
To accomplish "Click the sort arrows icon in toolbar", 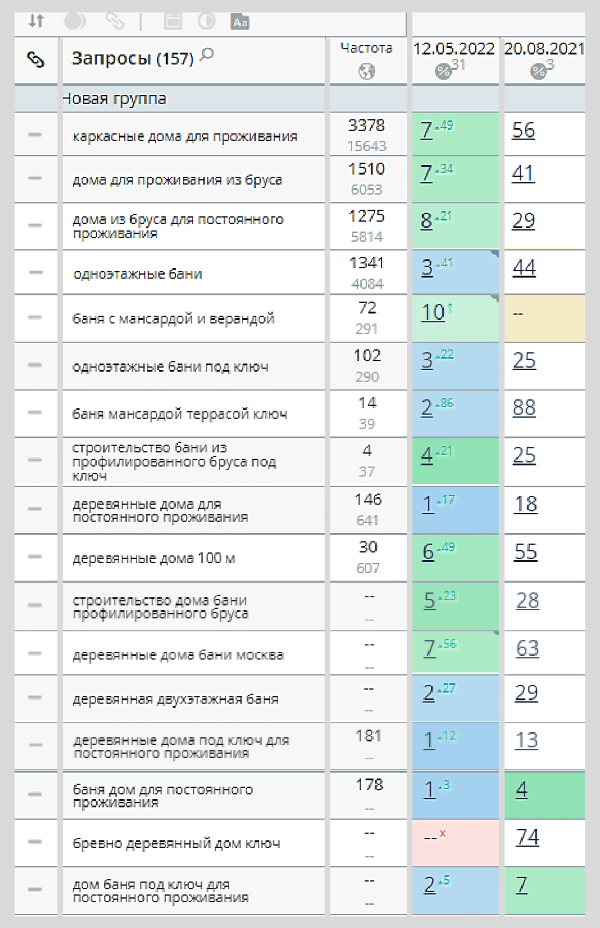I will [x=36, y=21].
